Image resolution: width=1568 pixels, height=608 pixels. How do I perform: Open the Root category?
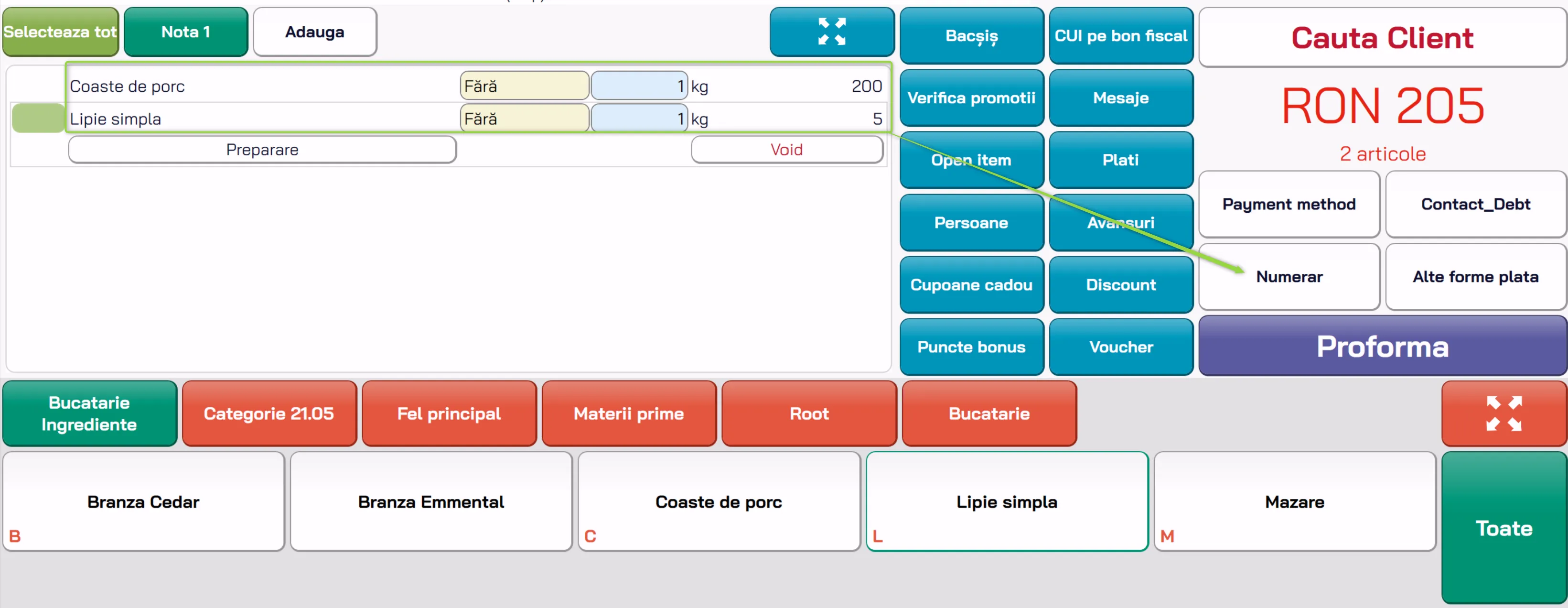[809, 413]
